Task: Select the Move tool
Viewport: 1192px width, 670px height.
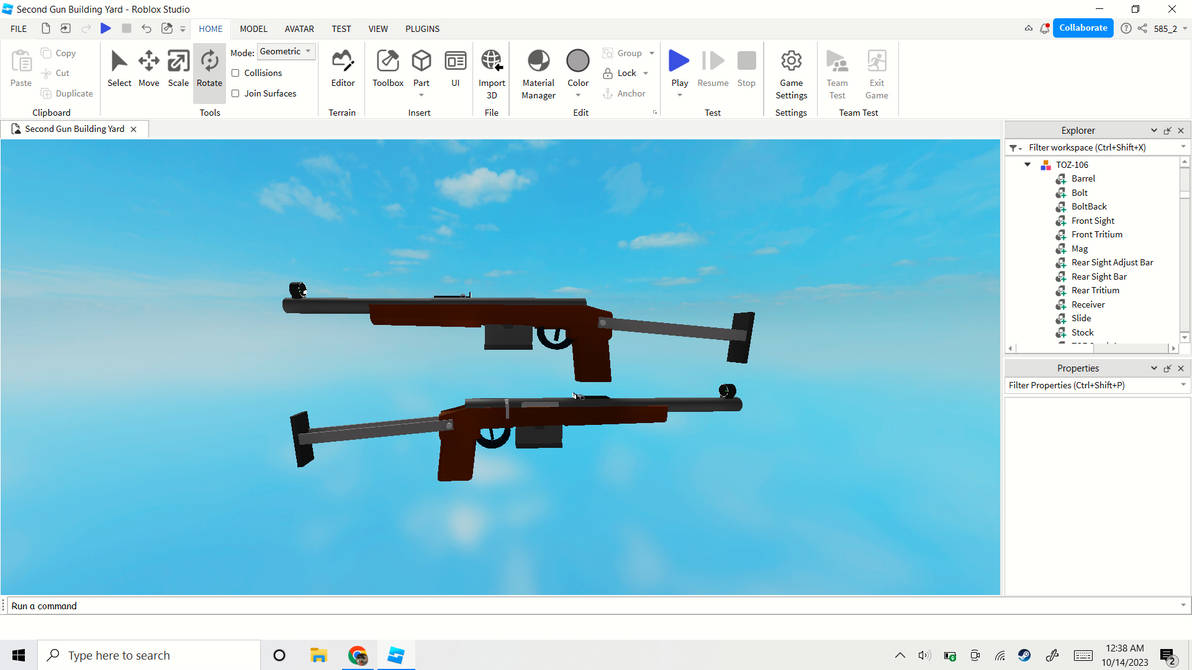Action: (x=148, y=68)
